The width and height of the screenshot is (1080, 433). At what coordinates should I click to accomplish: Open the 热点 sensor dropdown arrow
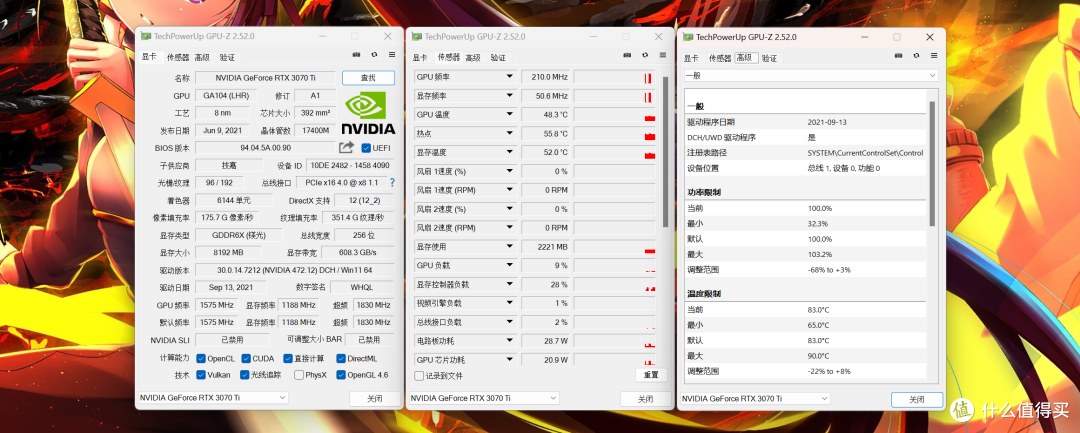[510, 134]
